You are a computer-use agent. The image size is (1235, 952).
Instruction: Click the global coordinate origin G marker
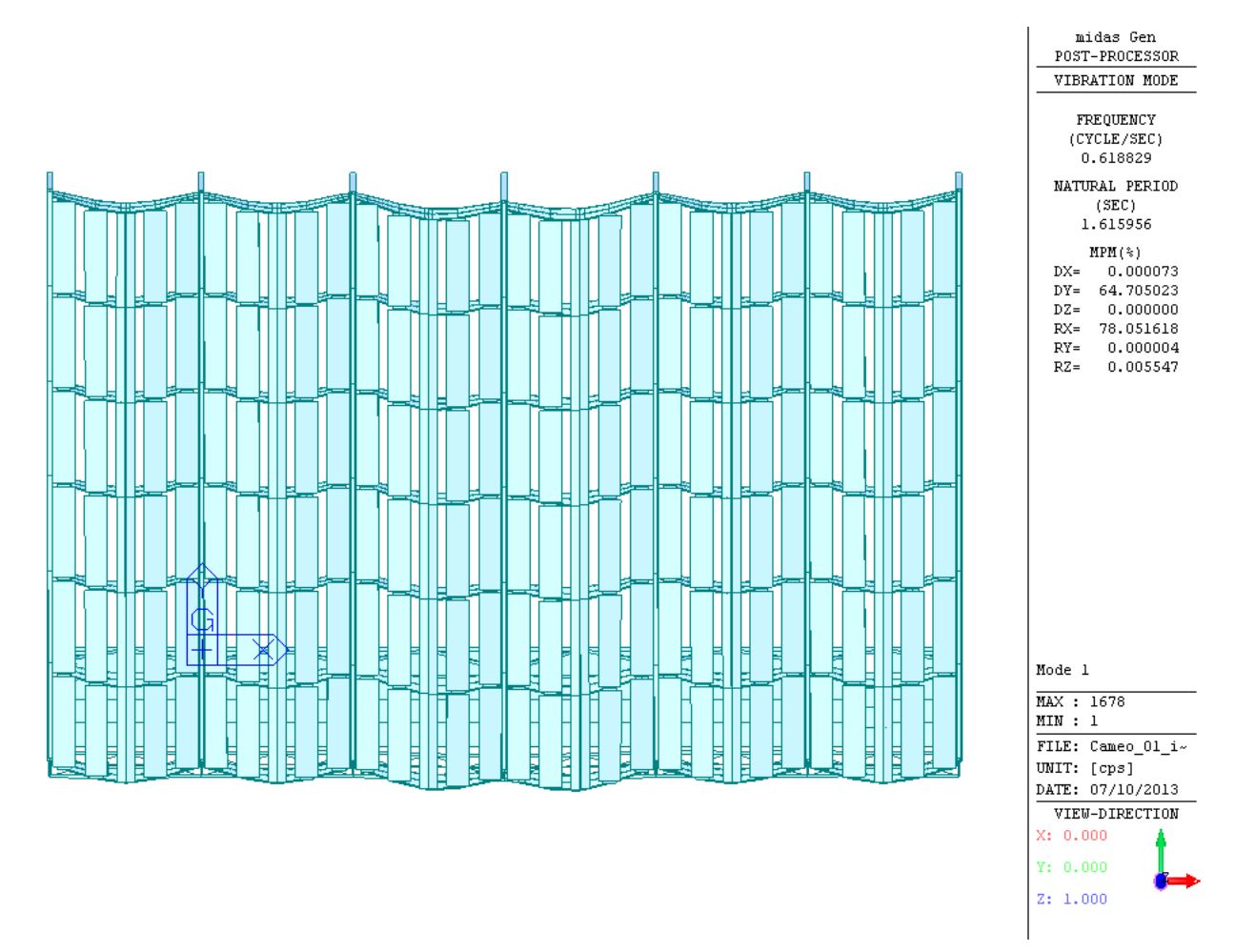click(202, 620)
